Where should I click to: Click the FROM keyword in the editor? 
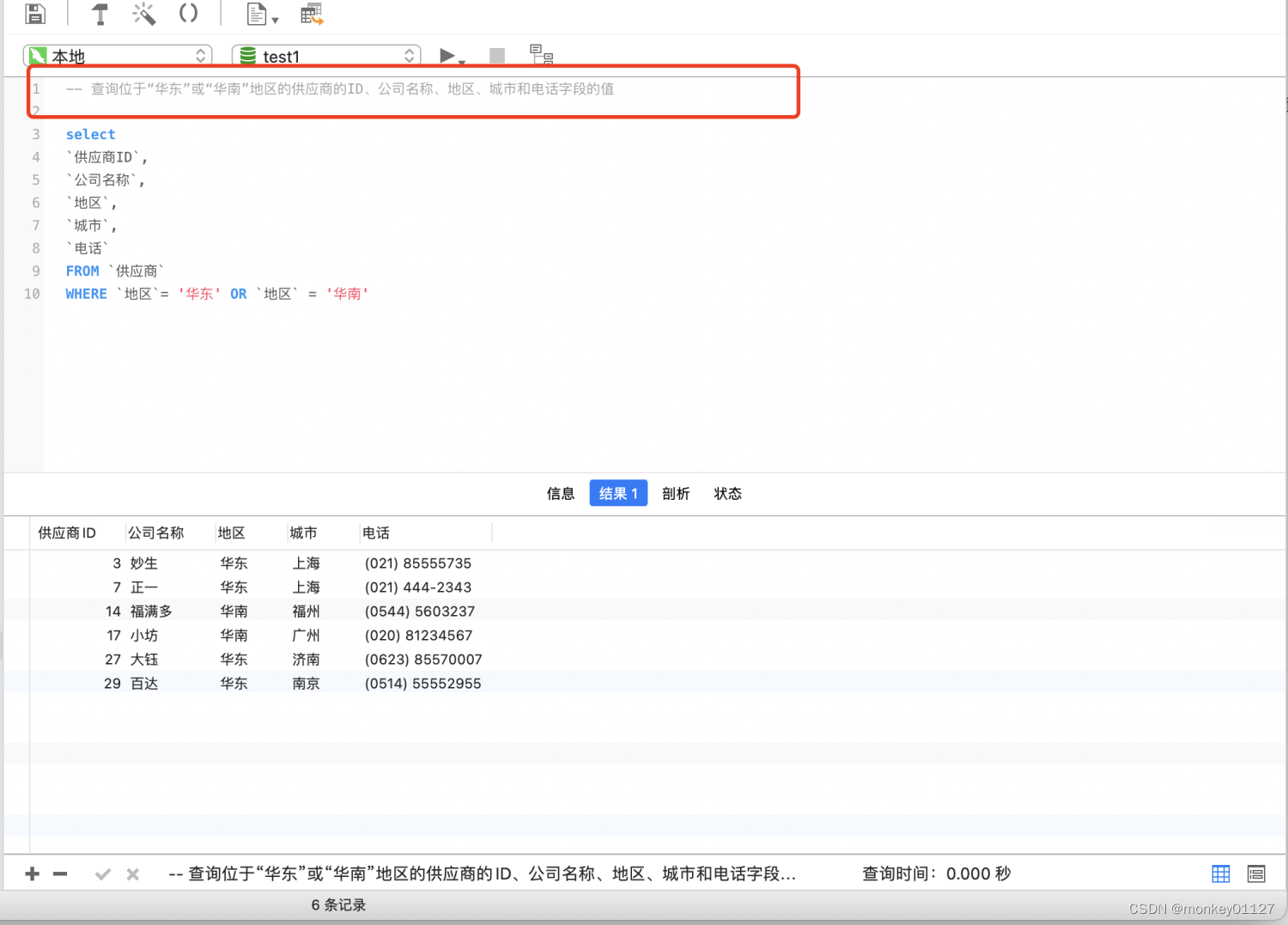coord(82,271)
